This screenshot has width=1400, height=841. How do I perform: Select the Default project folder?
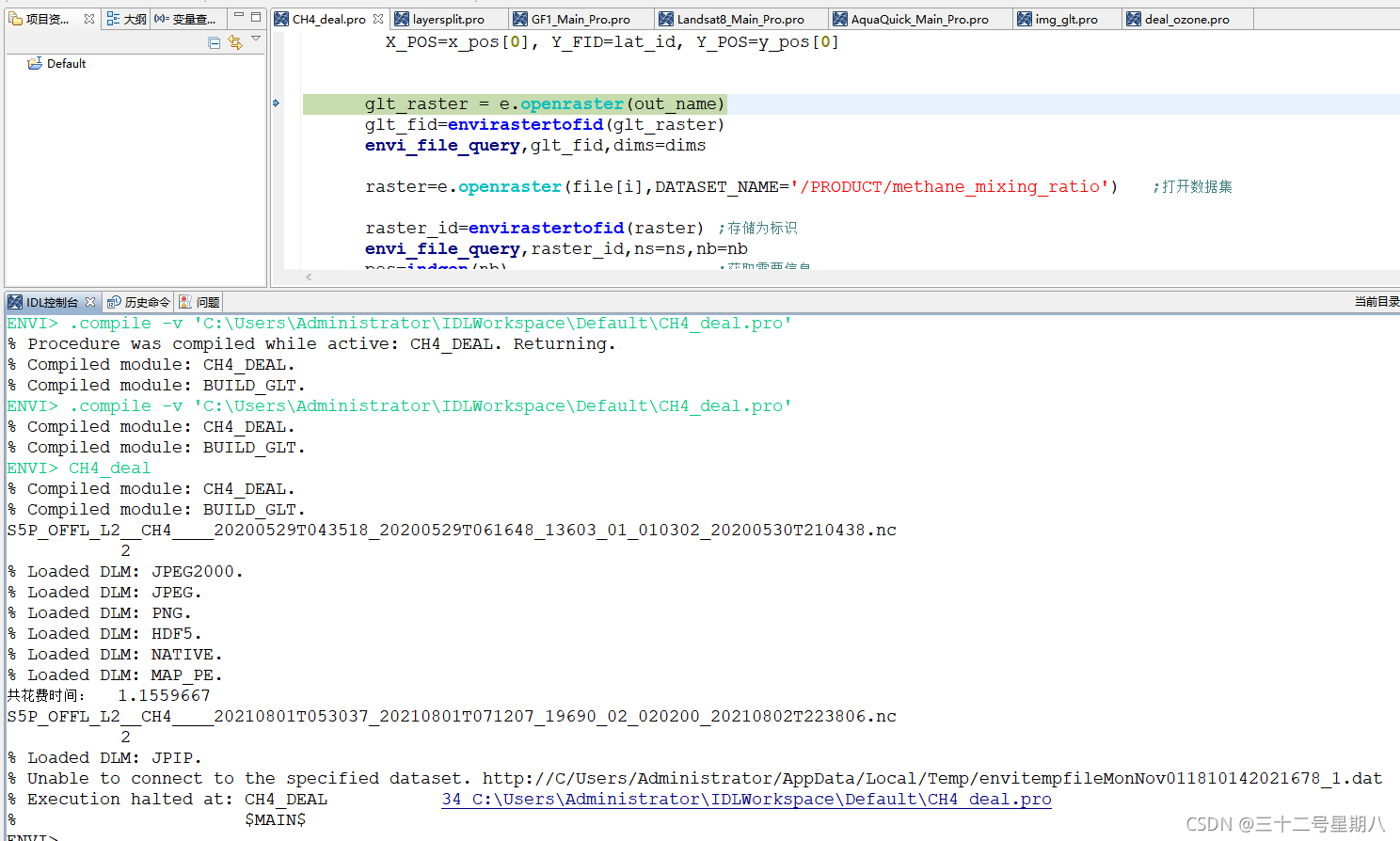66,63
